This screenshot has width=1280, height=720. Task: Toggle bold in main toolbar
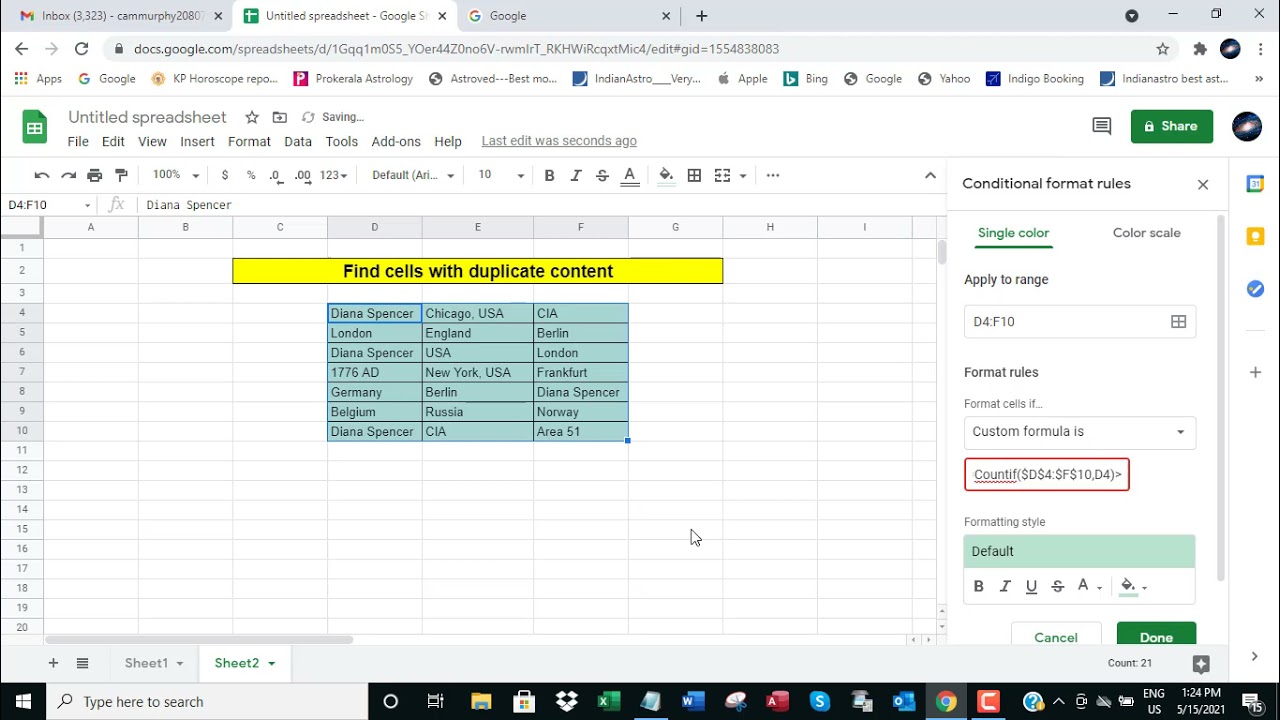549,175
